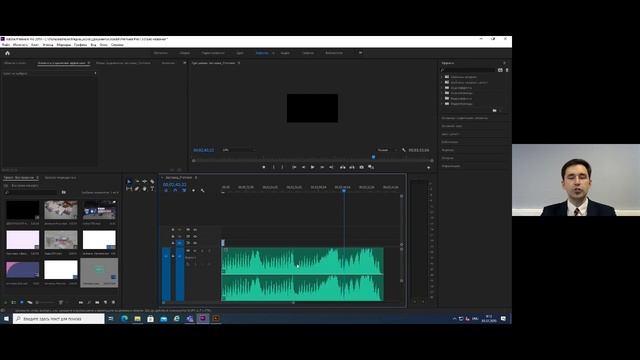Expand Lumetri Presets folder in Effects panel
The width and height of the screenshot is (640, 360).
(x=442, y=82)
